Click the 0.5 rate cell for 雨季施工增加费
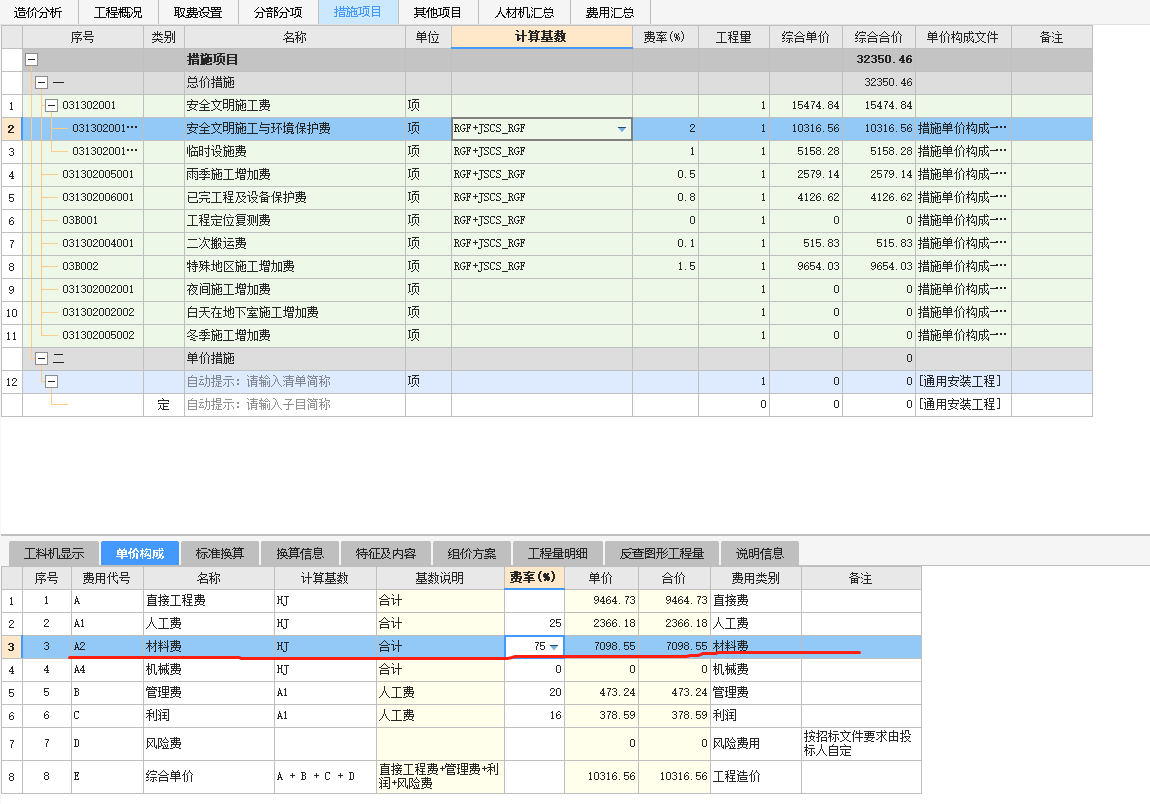1150x804 pixels. 664,175
